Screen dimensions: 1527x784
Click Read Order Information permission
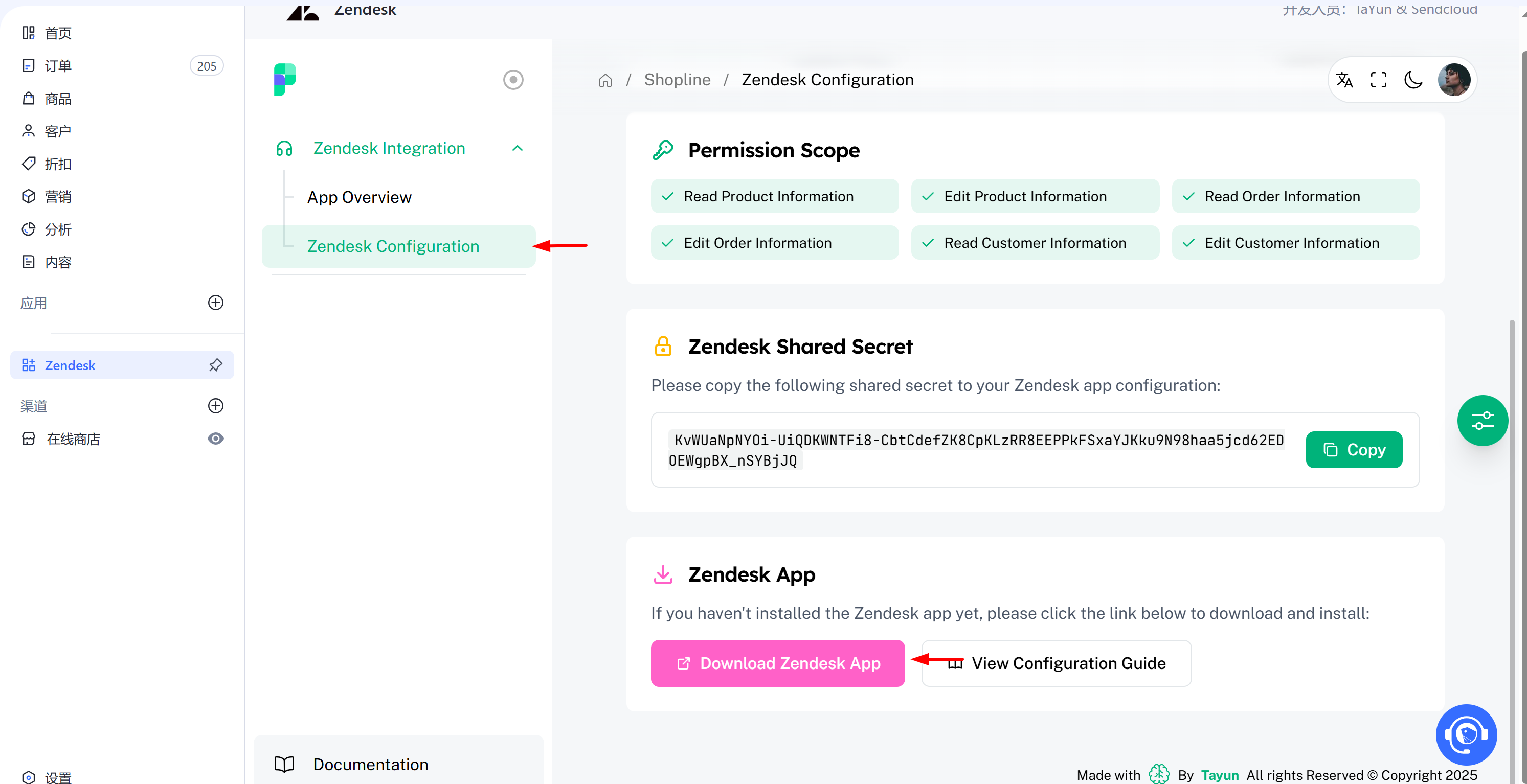[1296, 196]
